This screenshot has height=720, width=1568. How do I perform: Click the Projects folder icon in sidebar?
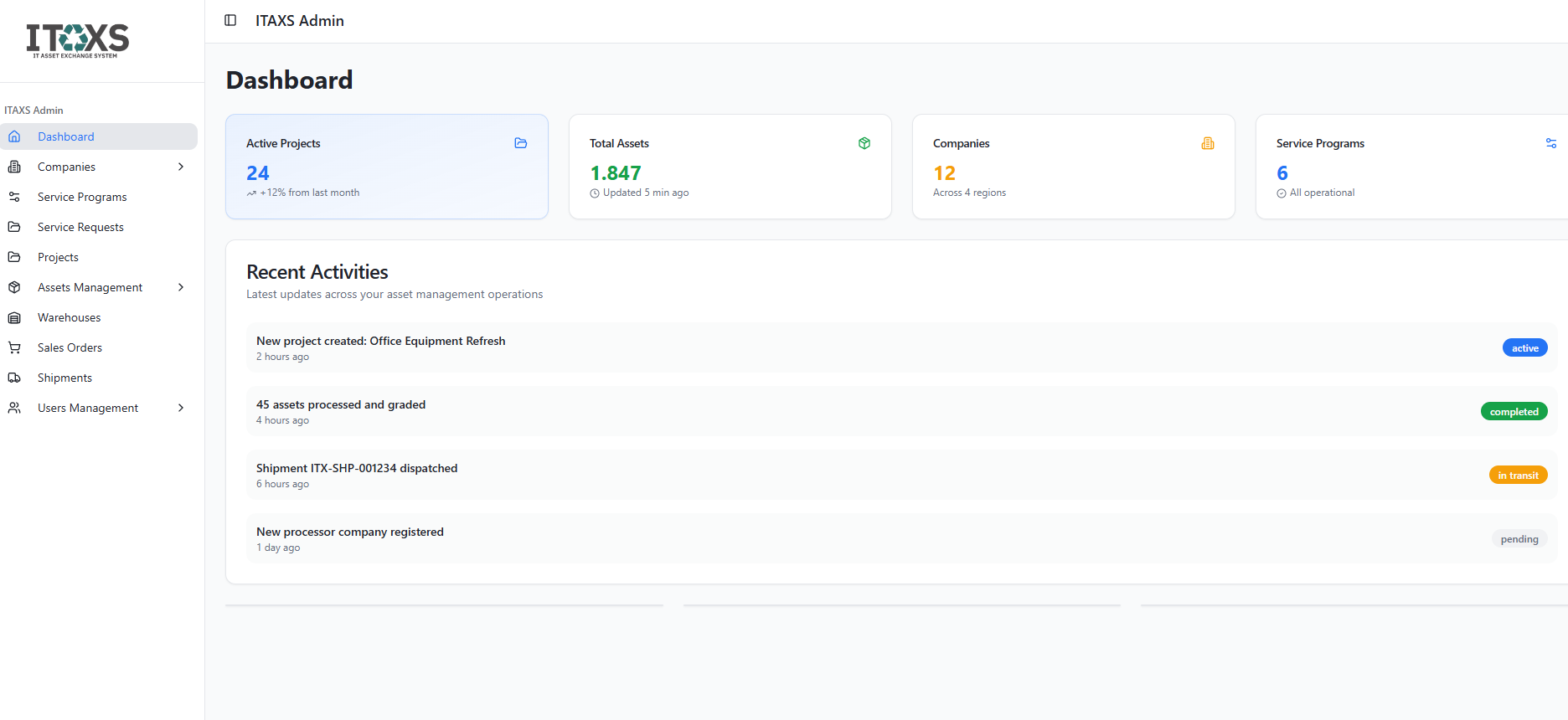coord(14,257)
